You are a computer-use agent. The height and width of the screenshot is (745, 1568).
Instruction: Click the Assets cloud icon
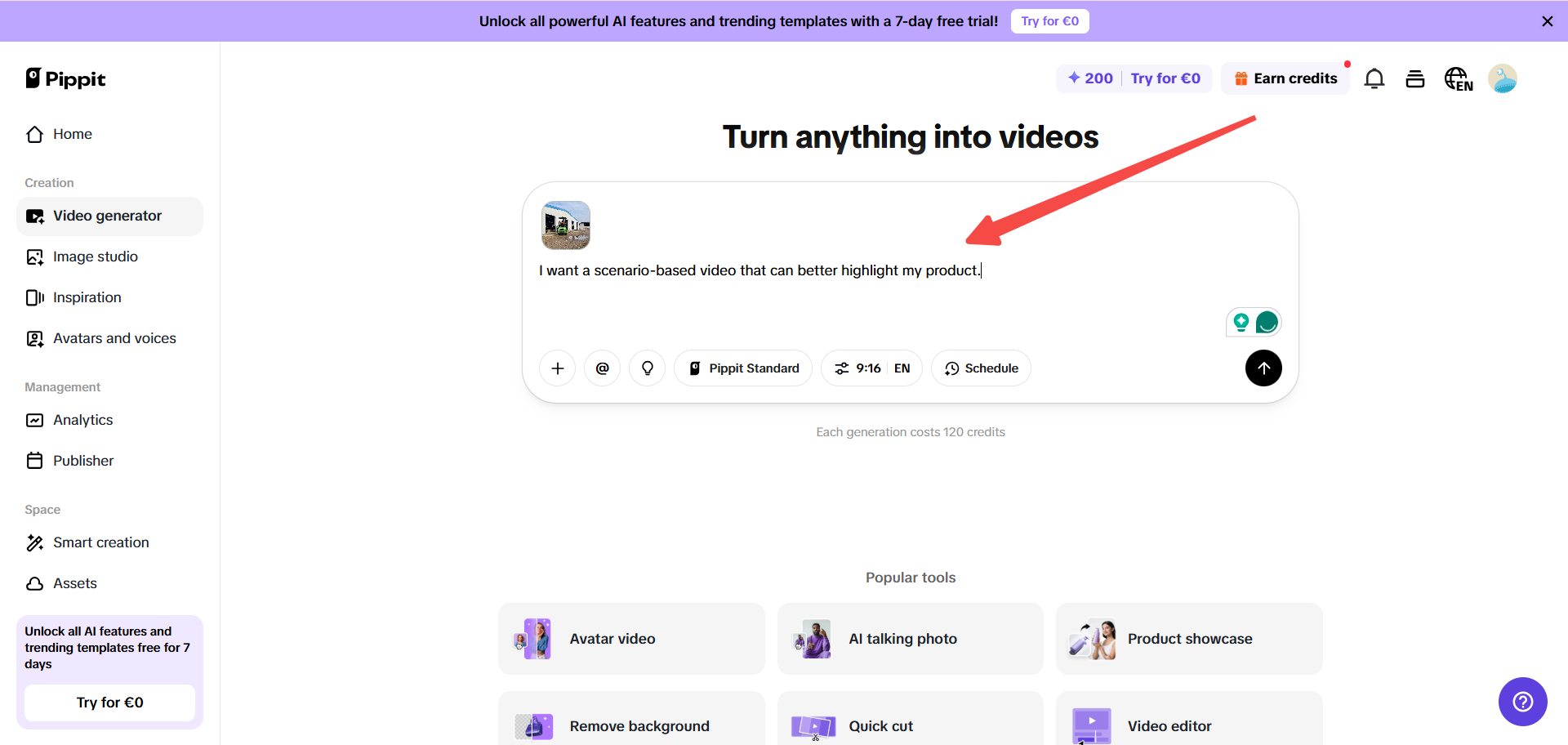(34, 583)
